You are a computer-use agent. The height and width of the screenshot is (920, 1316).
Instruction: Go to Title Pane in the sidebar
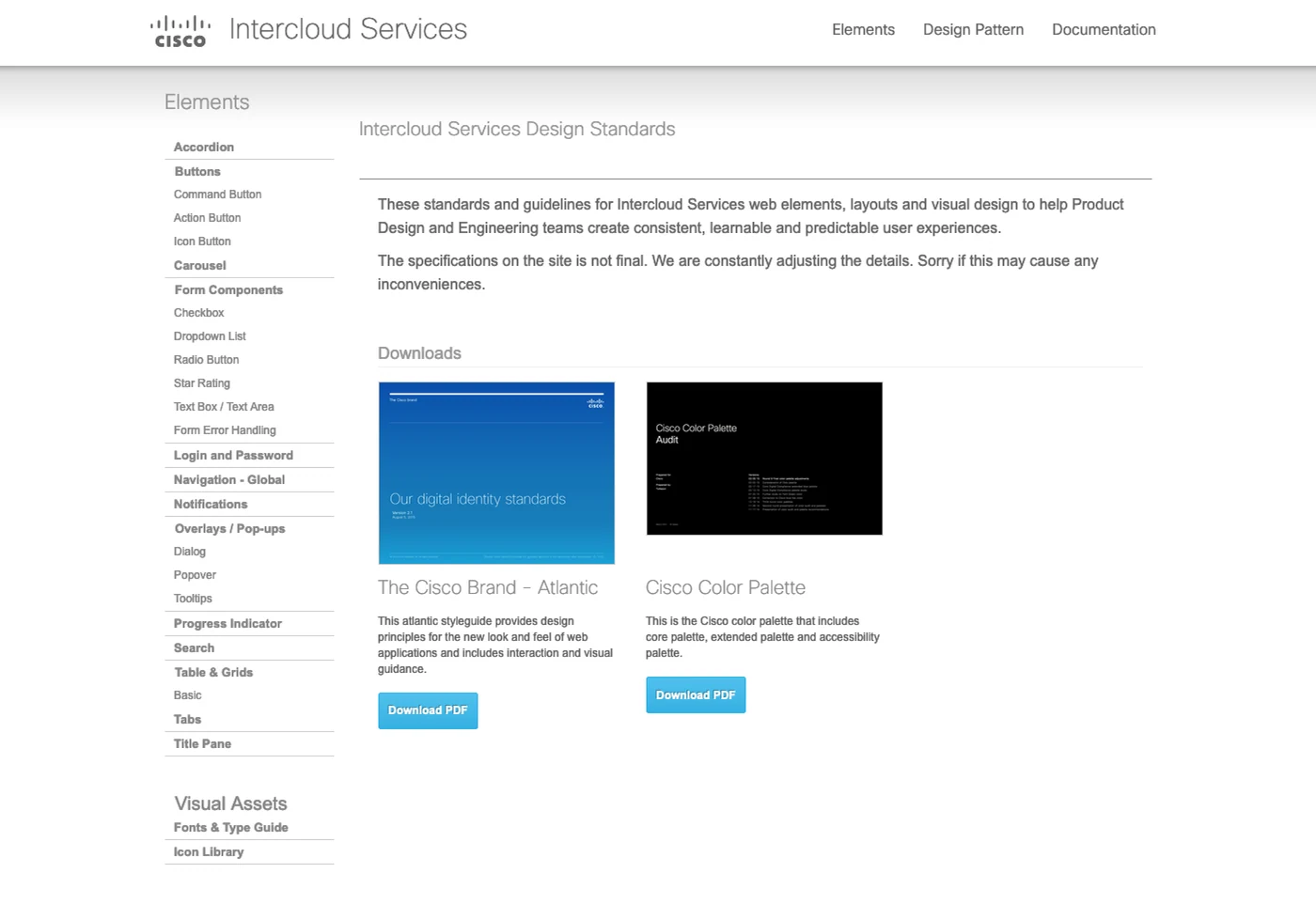click(x=202, y=744)
